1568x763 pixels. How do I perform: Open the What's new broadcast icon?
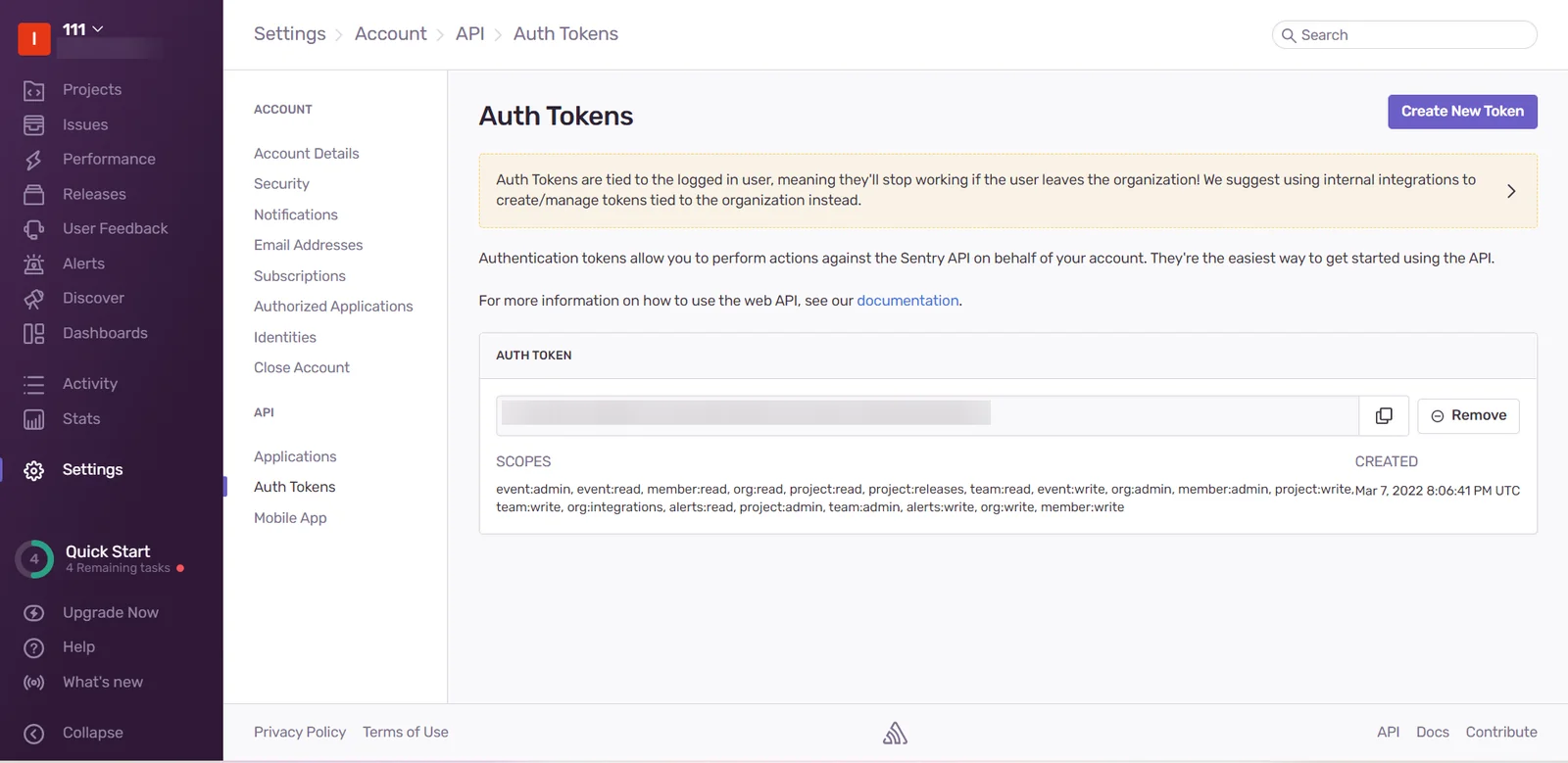(x=33, y=683)
